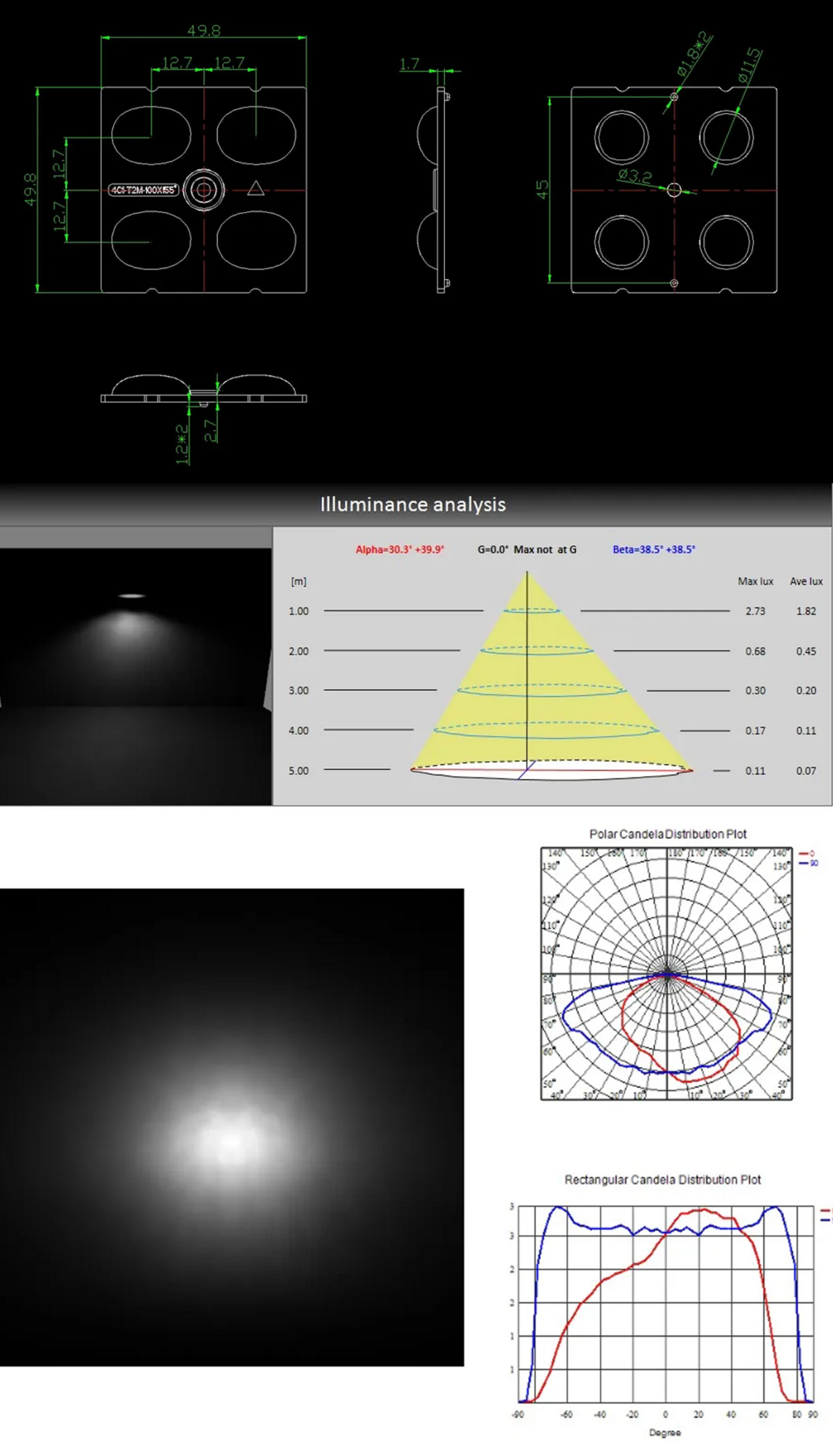Click the grayscale light spot image
833x1456 pixels.
232,1127
